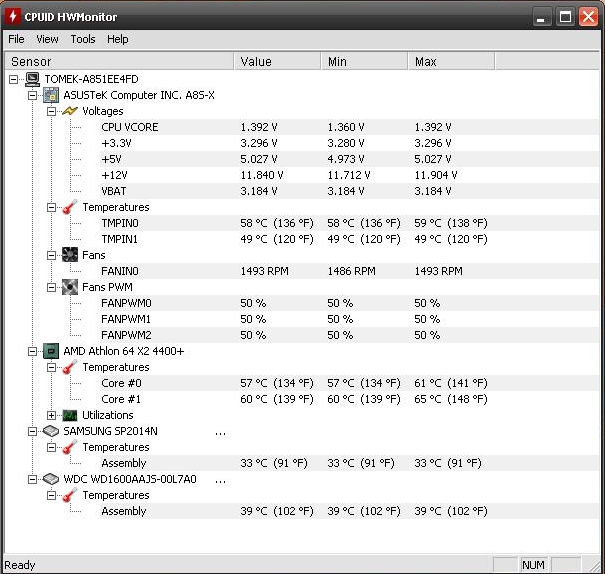Select the +5V voltage row
The width and height of the screenshot is (605, 574).
(349, 159)
